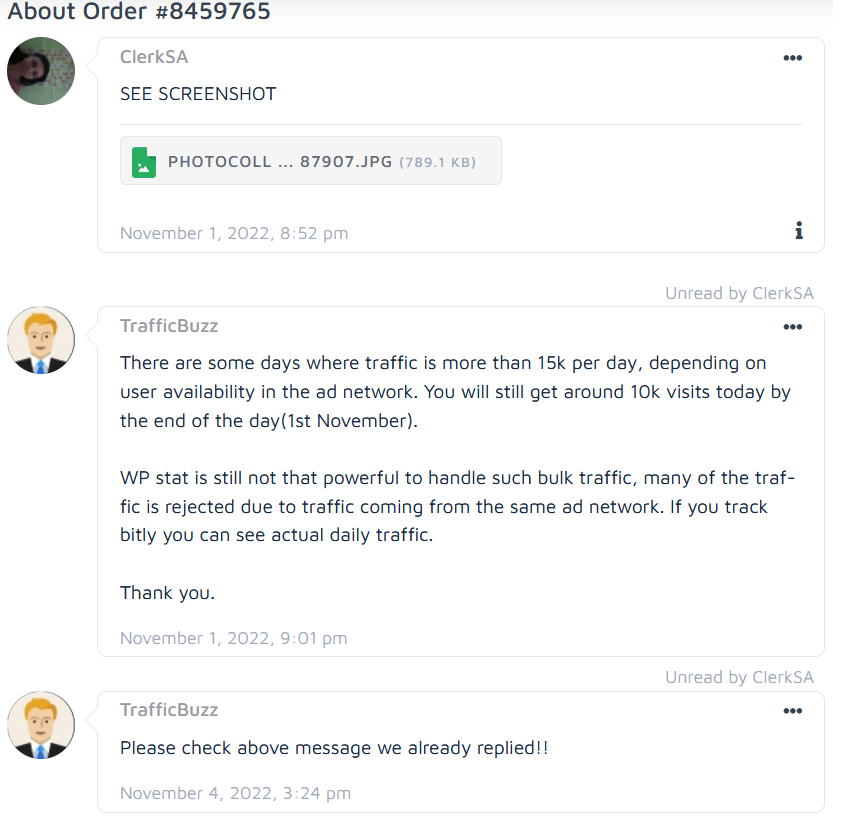Click the November 1, 2022, 9:01 pm timestamp
This screenshot has width=856, height=821.
pos(234,638)
